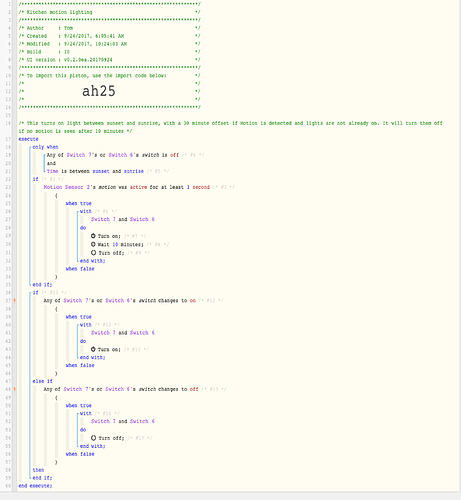
Task: Click the 'Motion Sensor 2' device name
Action: (x=67, y=187)
